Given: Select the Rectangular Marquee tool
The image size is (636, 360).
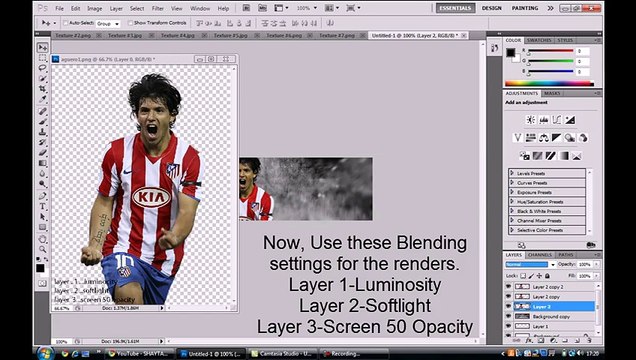Looking at the screenshot, I should click(x=42, y=58).
